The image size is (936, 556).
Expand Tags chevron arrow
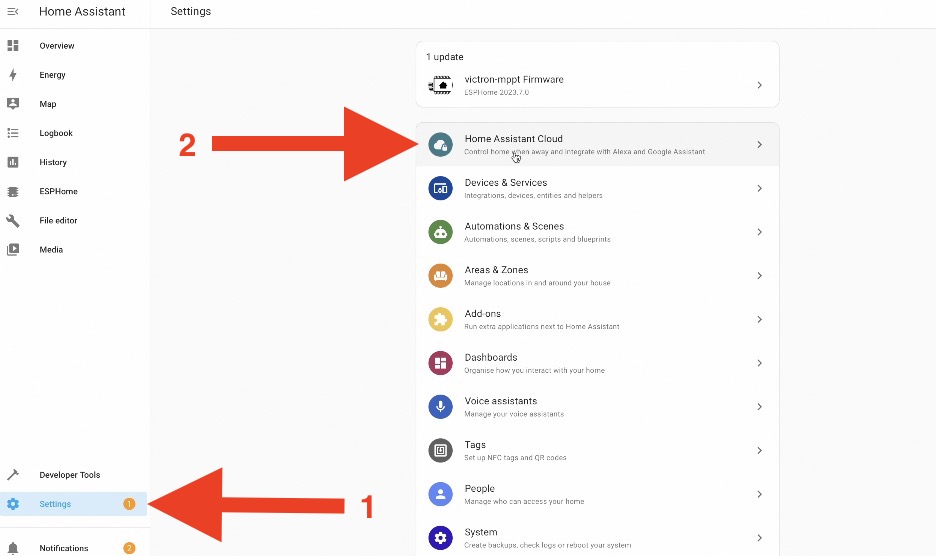pyautogui.click(x=759, y=450)
